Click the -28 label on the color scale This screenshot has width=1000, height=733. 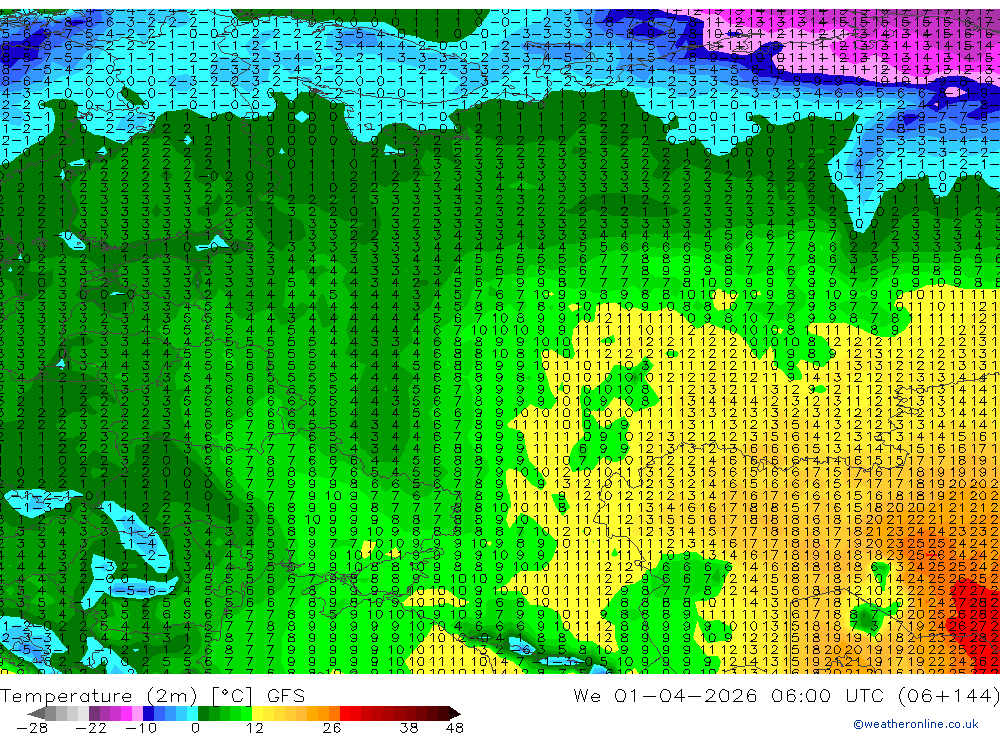[x=32, y=728]
